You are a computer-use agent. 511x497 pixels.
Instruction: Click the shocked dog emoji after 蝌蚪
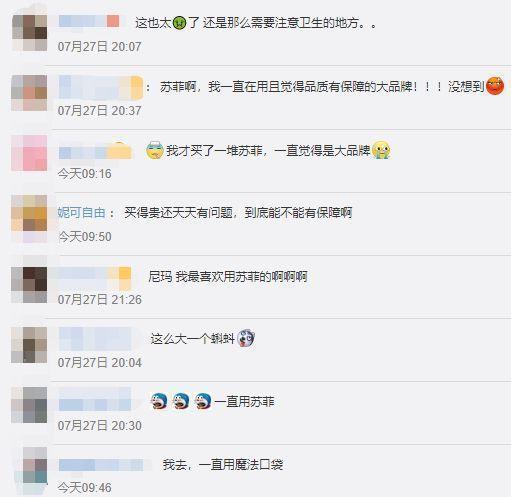point(246,338)
